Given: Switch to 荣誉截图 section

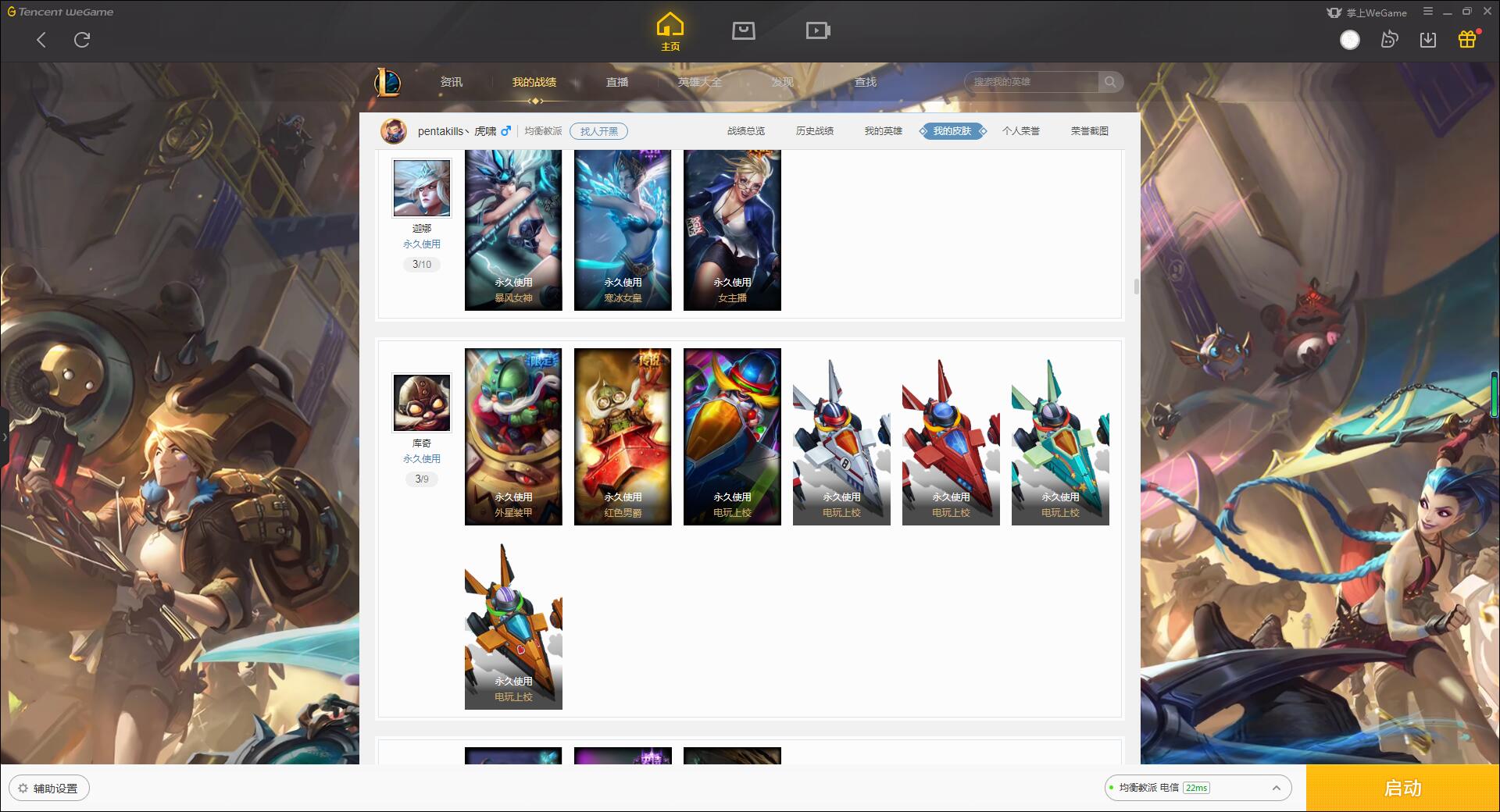Looking at the screenshot, I should click(x=1090, y=131).
